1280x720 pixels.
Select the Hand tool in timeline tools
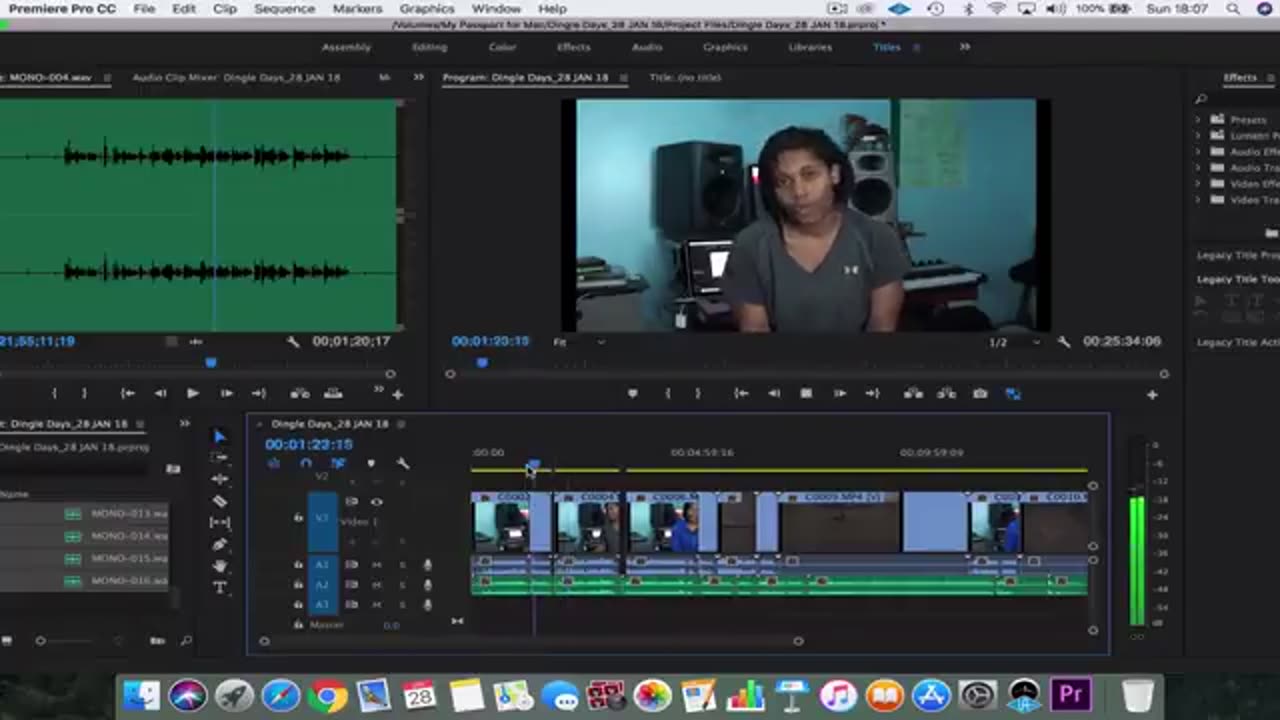click(220, 566)
